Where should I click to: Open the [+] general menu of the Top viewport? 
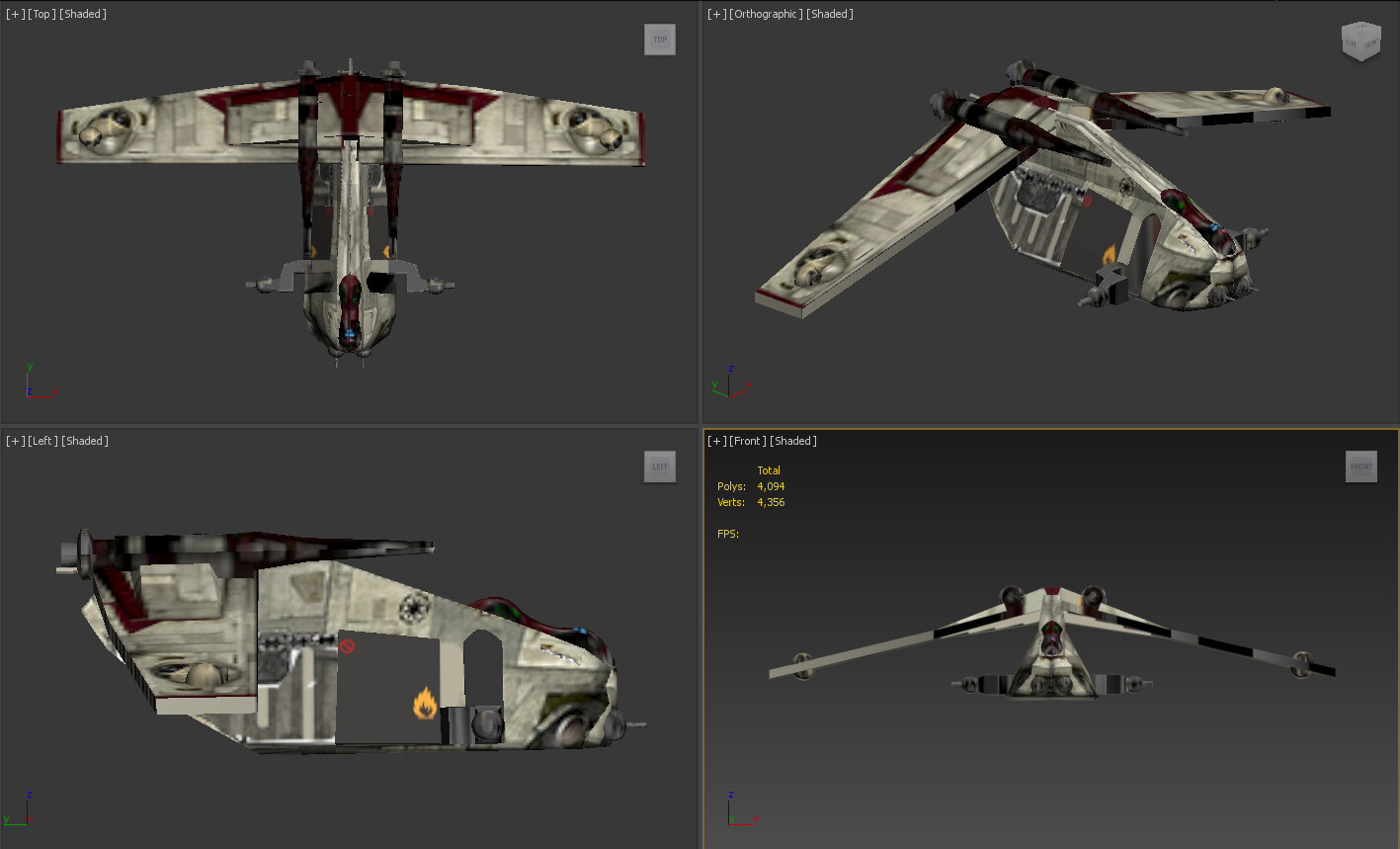pos(14,13)
